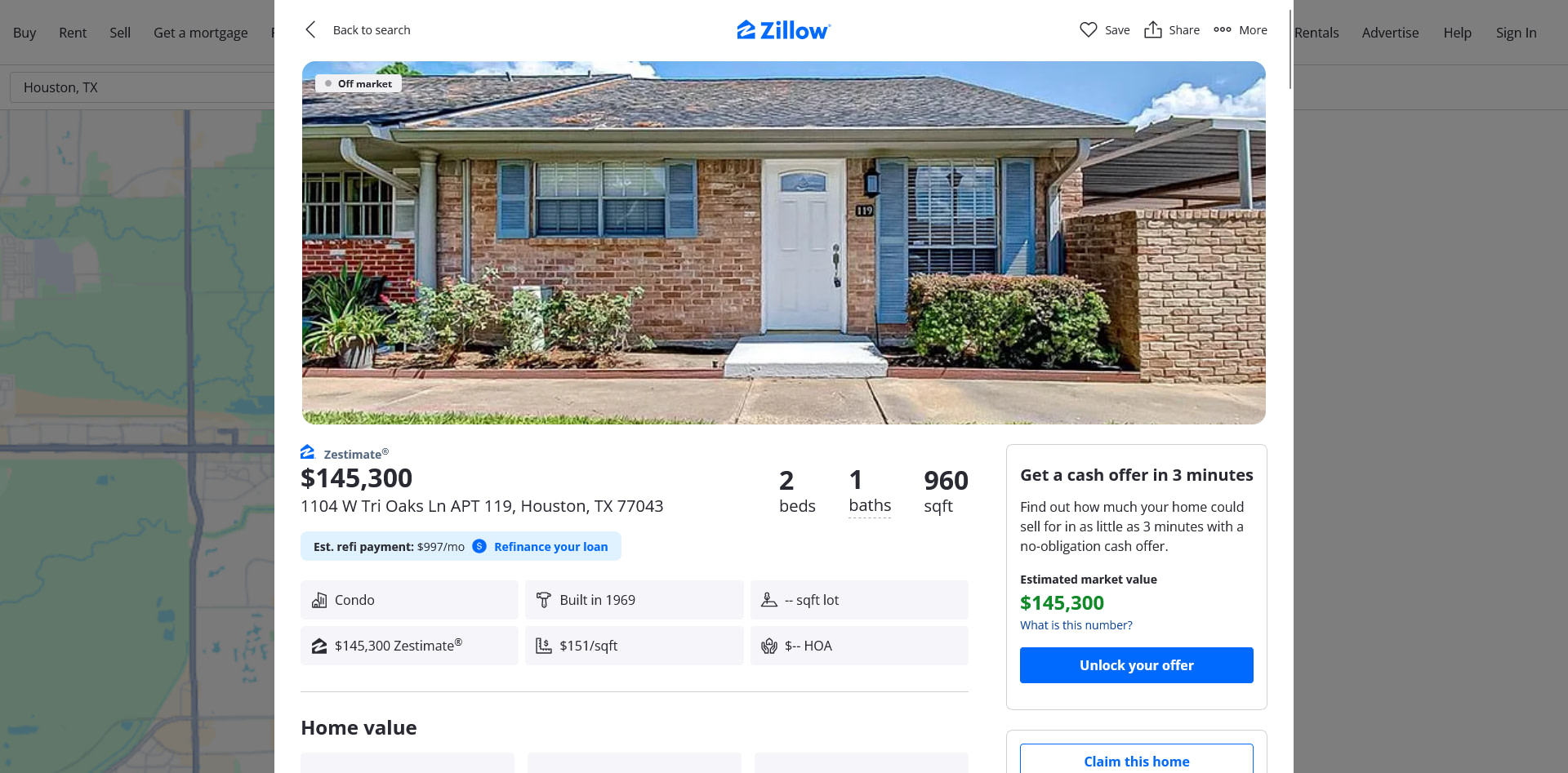Open Refinance your loan link
Viewport: 1568px width, 773px height.
tap(550, 547)
